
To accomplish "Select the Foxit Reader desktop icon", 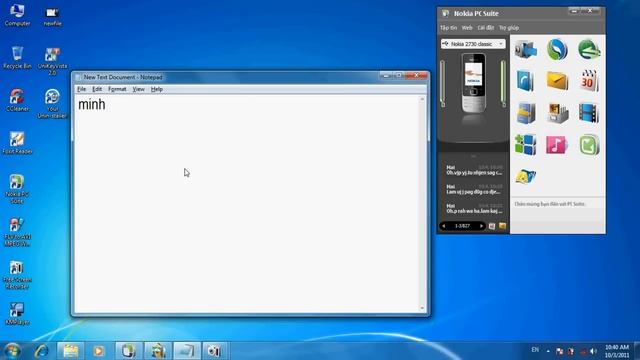I will pos(17,143).
